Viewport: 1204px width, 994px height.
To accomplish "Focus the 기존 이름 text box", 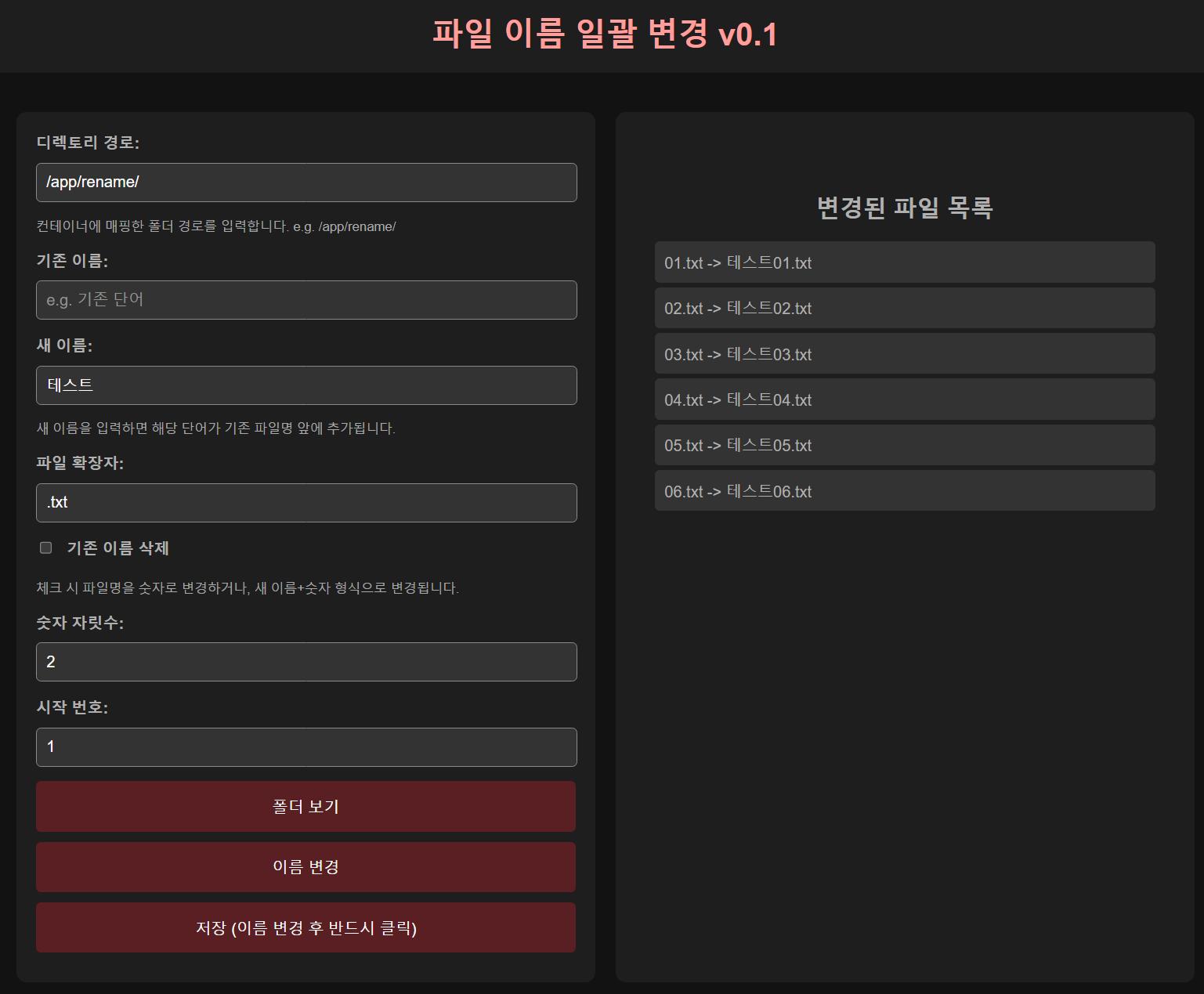I will [x=306, y=300].
